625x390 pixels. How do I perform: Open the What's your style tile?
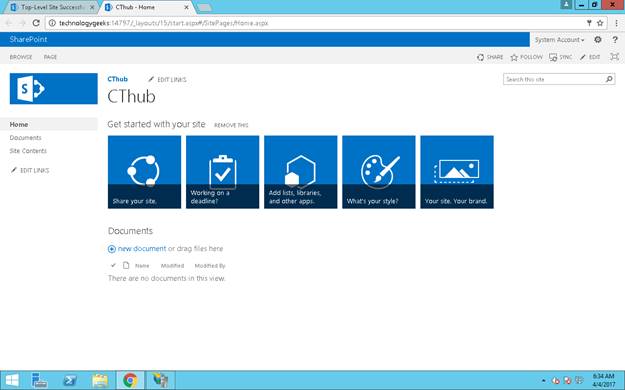coord(379,172)
